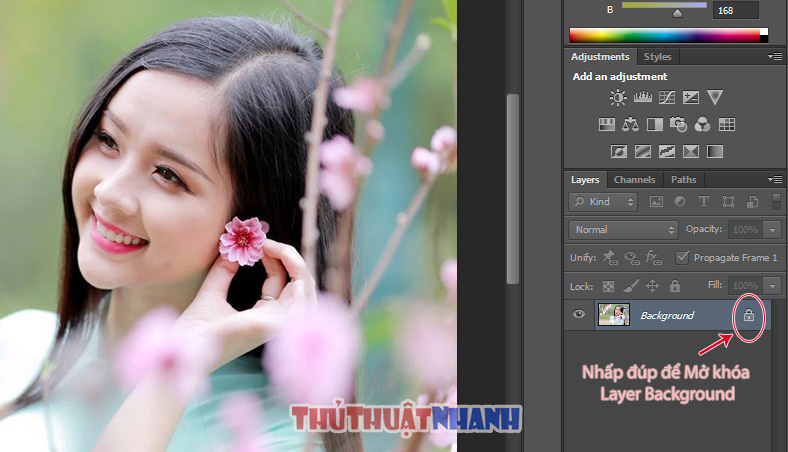Add a Selective Color adjustment

point(691,151)
